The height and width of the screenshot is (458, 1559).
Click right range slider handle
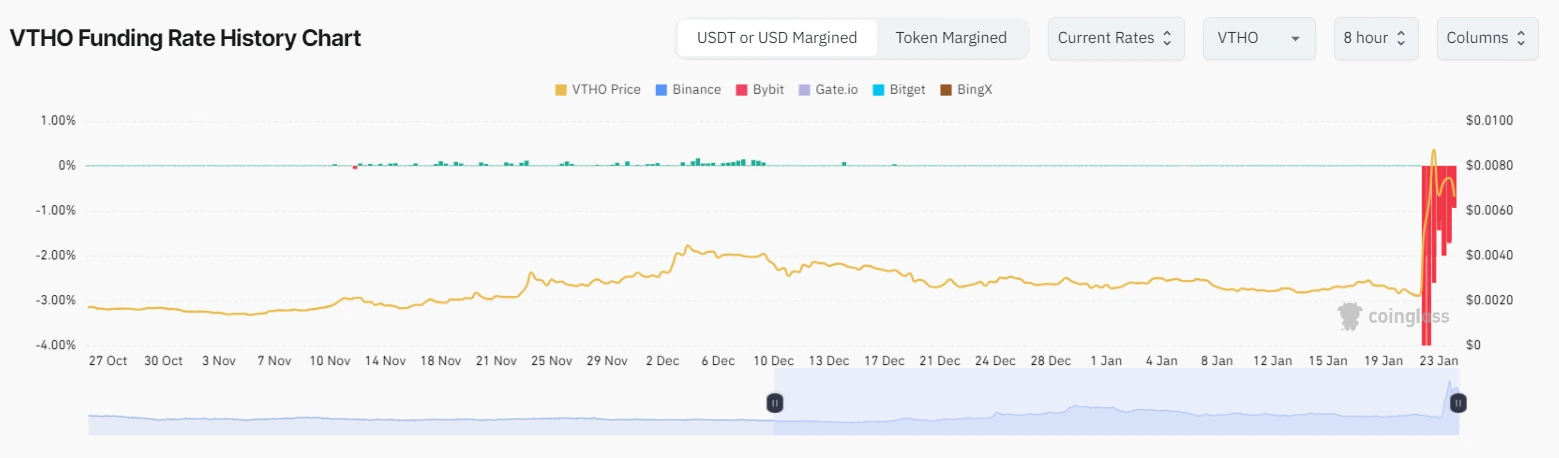tap(1458, 403)
